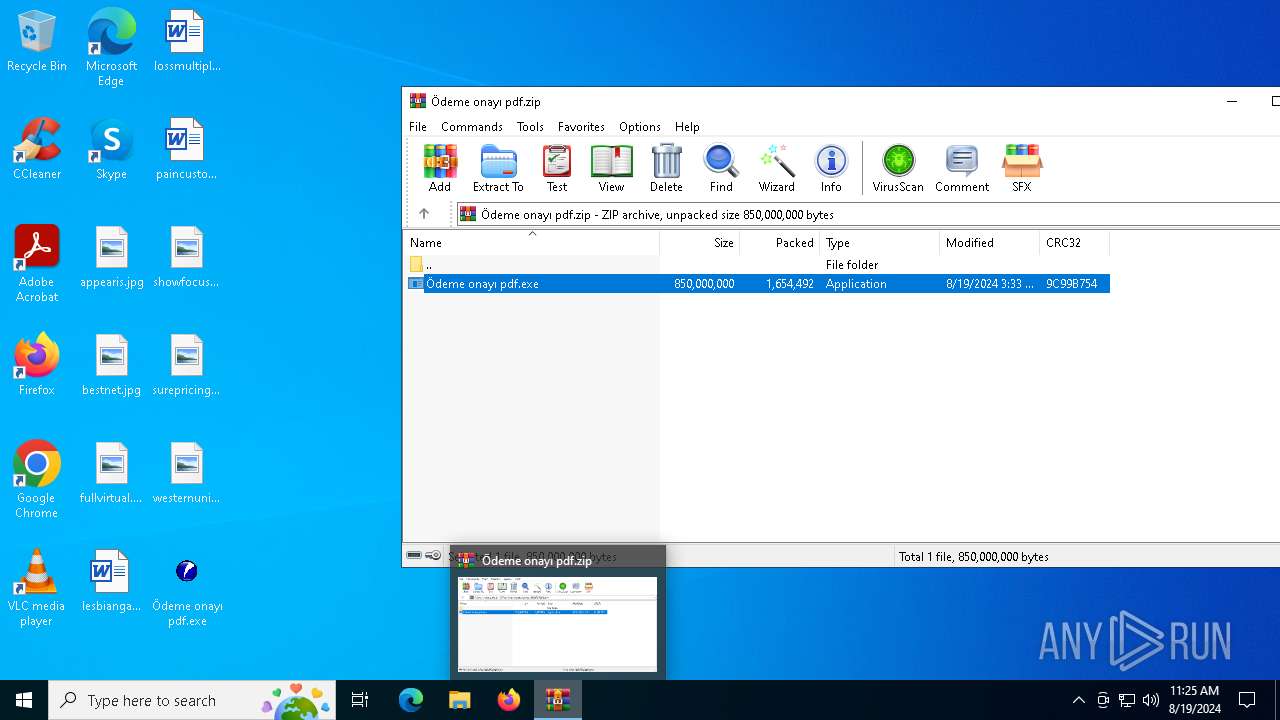1280x720 pixels.
Task: Open the Help menu
Action: click(687, 127)
